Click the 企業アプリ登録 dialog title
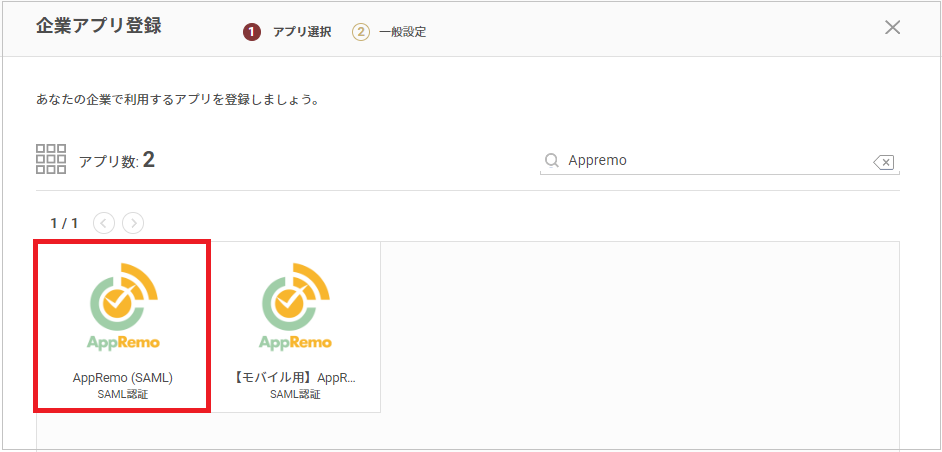The width and height of the screenshot is (942, 452). 99,26
